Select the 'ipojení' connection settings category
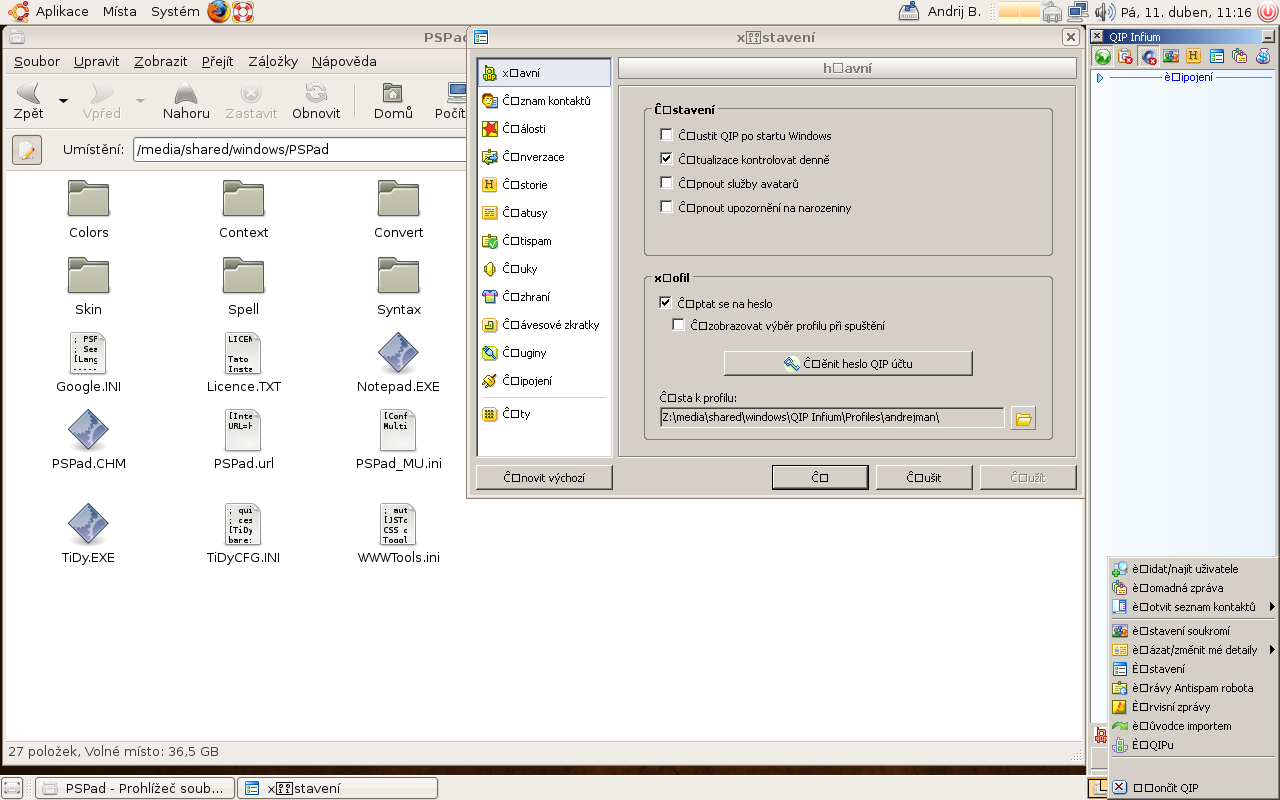This screenshot has height=800, width=1280. point(544,381)
